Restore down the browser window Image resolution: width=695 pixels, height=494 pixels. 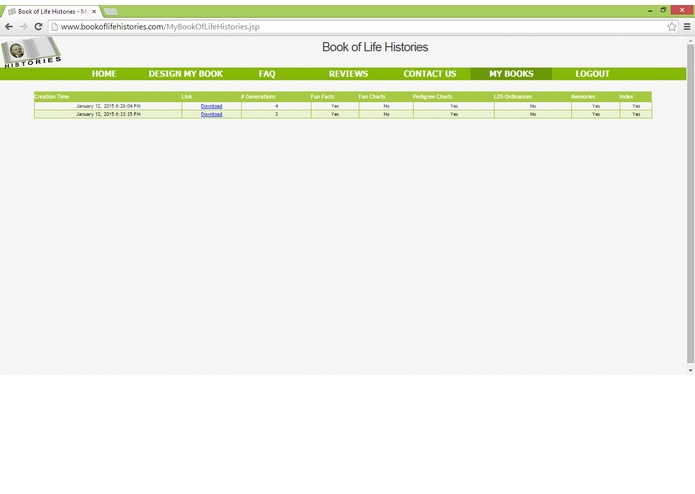click(x=663, y=10)
